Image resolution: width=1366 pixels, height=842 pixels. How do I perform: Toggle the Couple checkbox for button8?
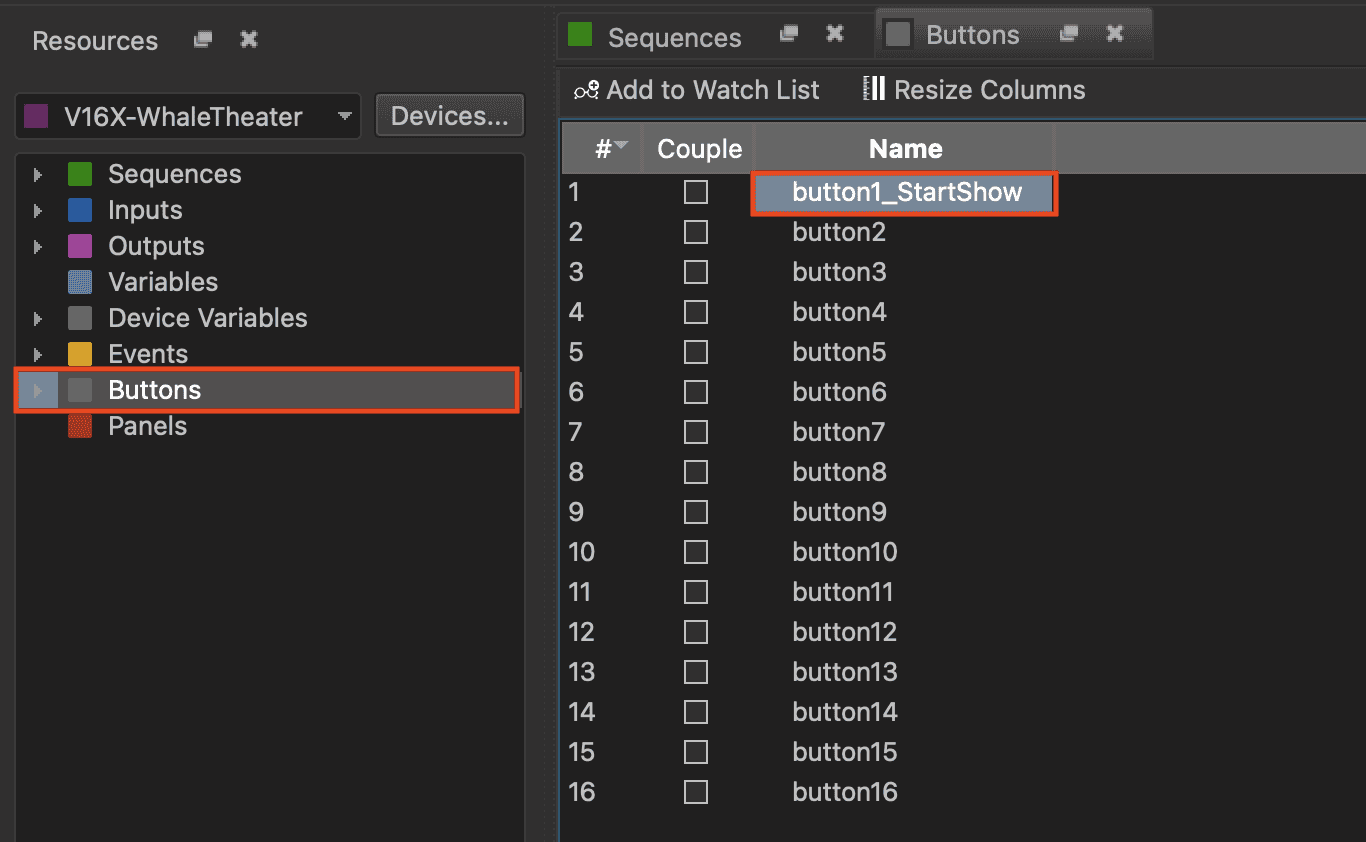696,472
